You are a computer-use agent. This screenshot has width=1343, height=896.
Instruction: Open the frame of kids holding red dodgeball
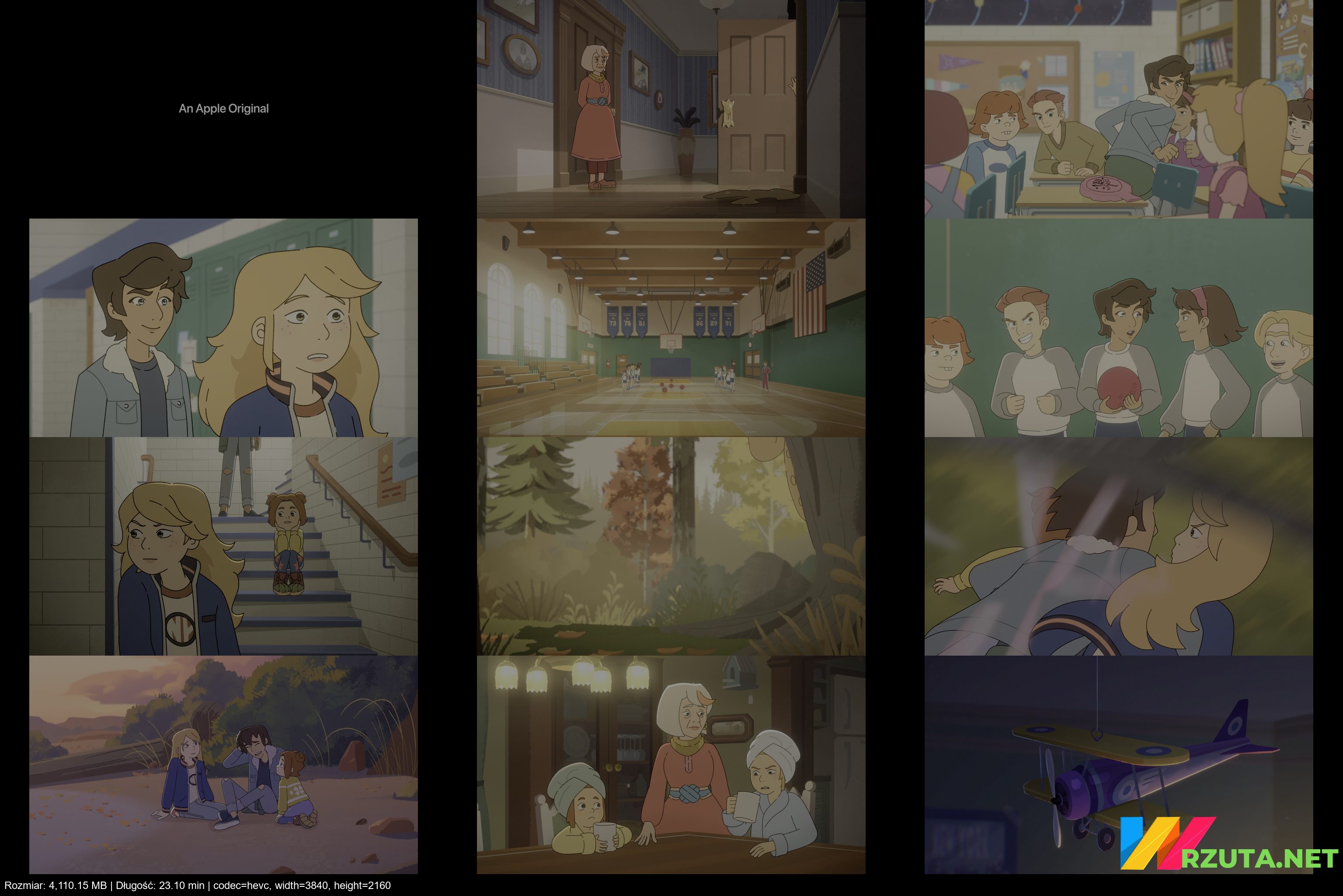coord(1118,327)
